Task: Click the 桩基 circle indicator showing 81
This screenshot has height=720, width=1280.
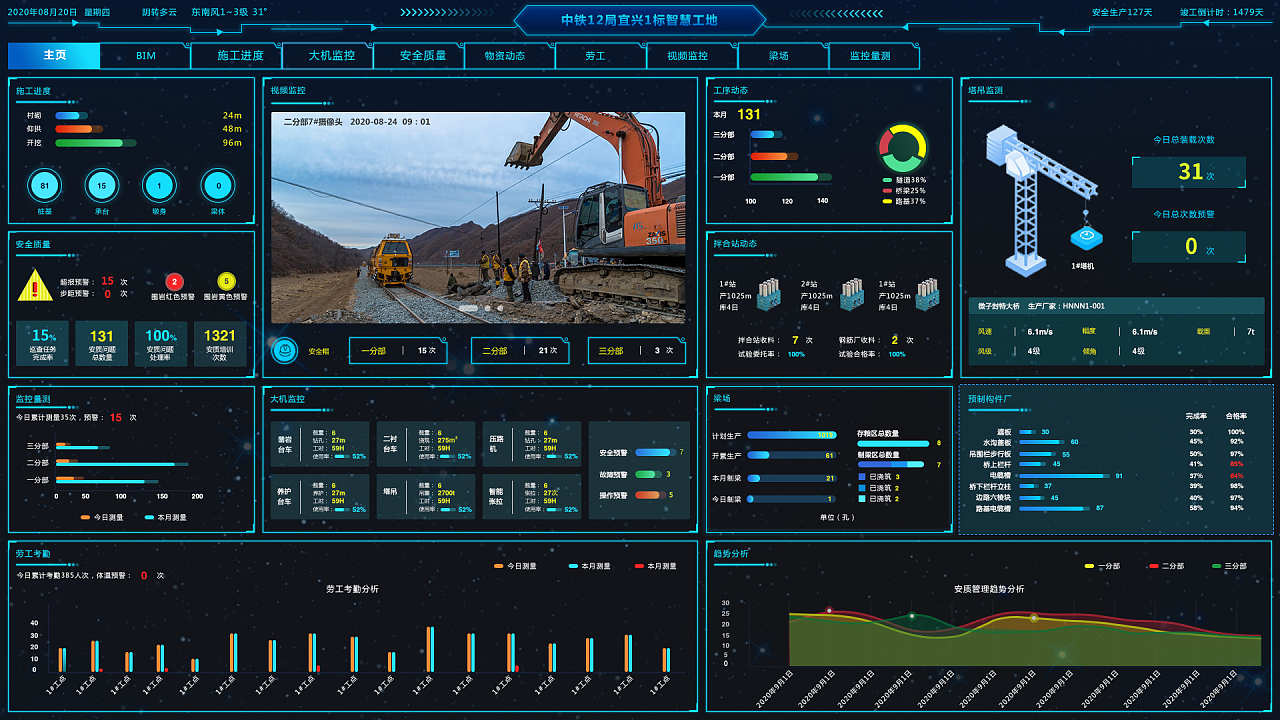Action: 44,186
